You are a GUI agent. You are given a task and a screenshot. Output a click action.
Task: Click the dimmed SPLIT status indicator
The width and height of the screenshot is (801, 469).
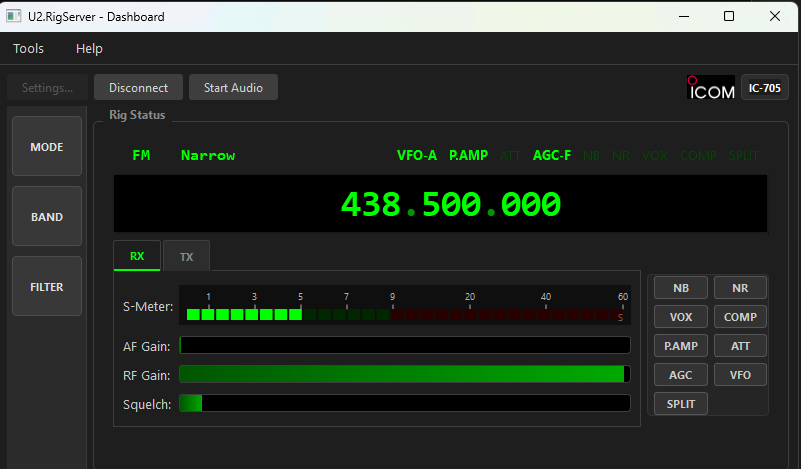point(744,155)
